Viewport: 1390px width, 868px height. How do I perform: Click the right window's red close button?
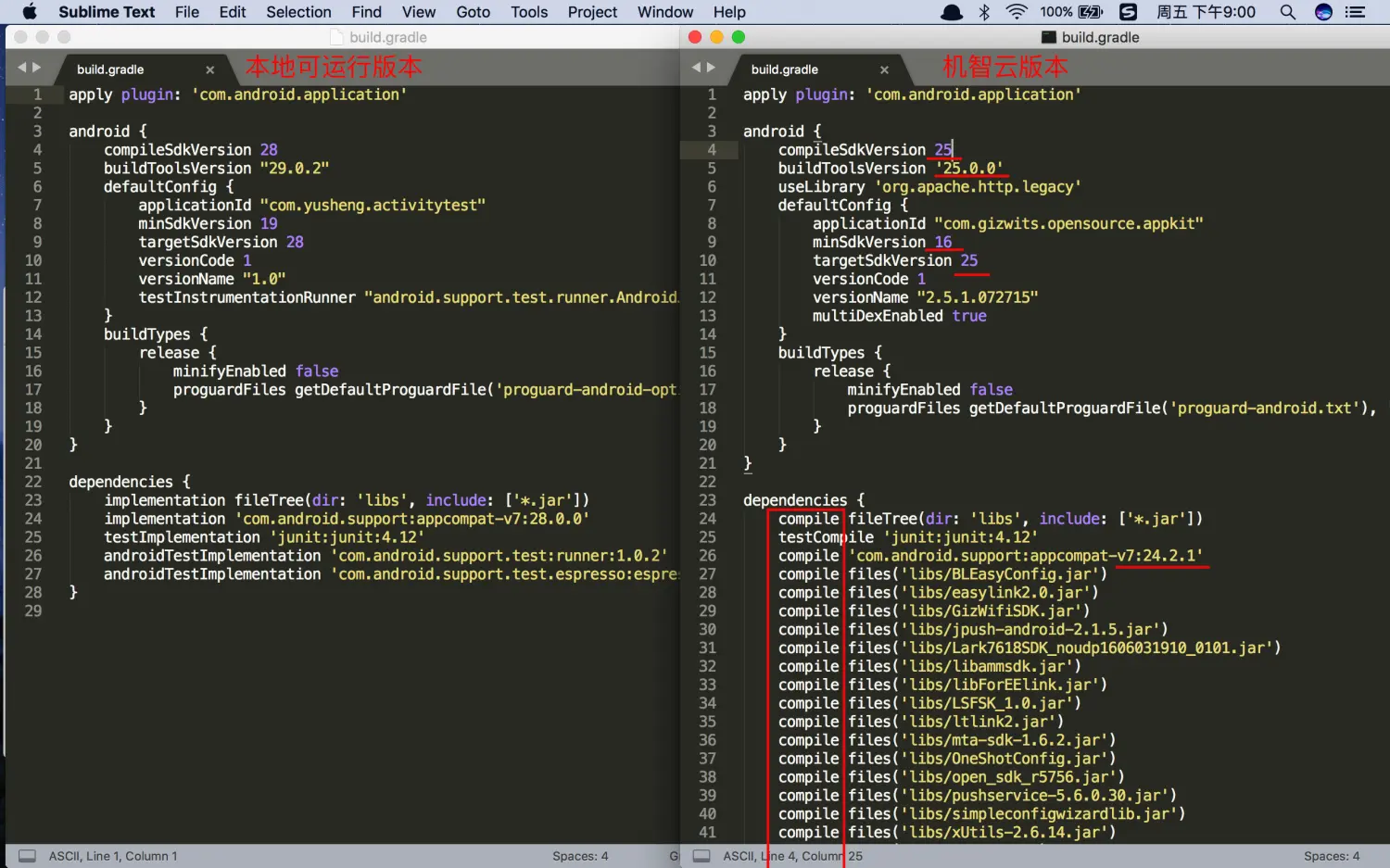(695, 37)
